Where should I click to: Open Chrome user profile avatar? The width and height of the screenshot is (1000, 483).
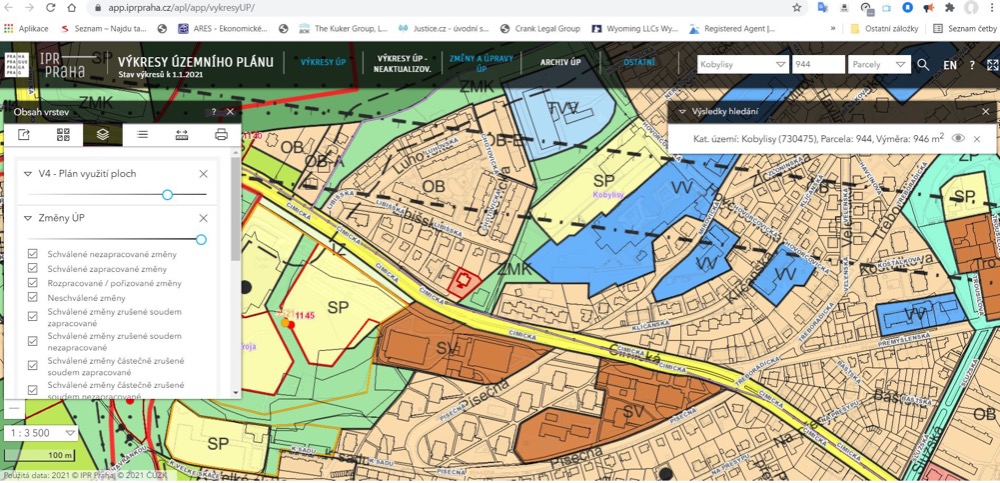coord(971,8)
